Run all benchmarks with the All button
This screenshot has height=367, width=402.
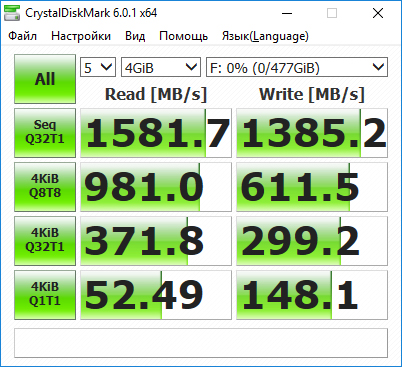coord(45,79)
